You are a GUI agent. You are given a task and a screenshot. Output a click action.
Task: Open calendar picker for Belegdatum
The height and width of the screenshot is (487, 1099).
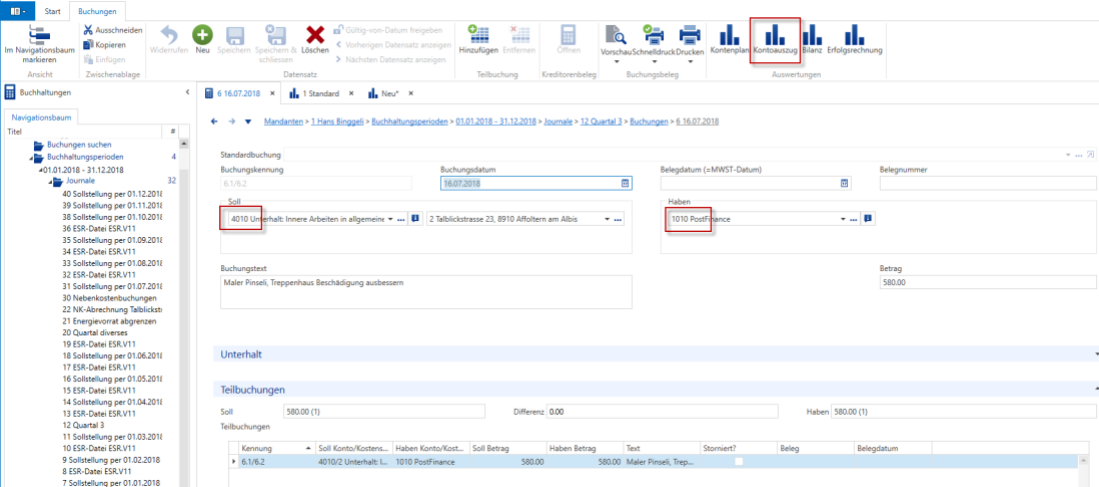coord(845,183)
